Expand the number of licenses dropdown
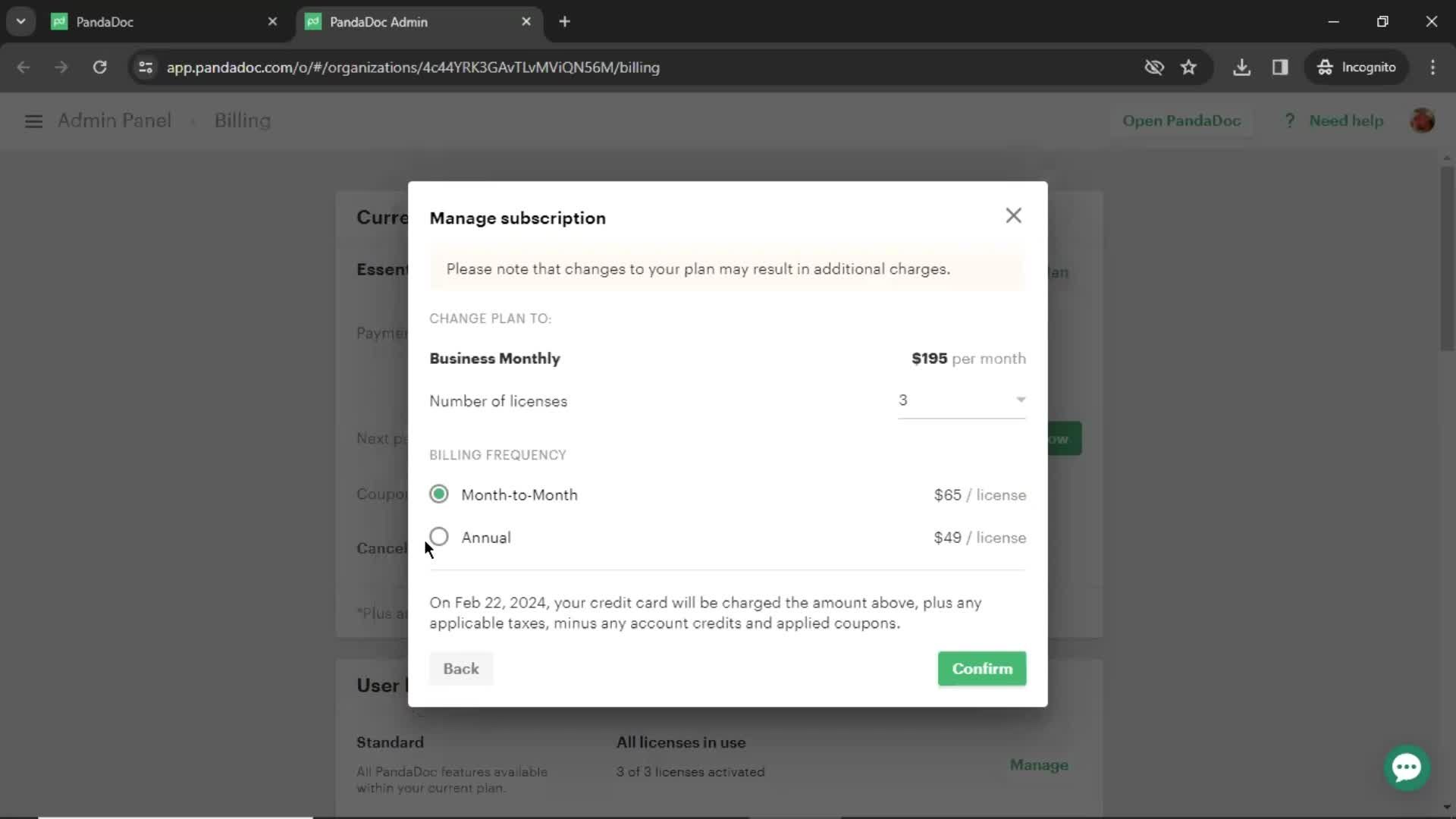 [1022, 399]
